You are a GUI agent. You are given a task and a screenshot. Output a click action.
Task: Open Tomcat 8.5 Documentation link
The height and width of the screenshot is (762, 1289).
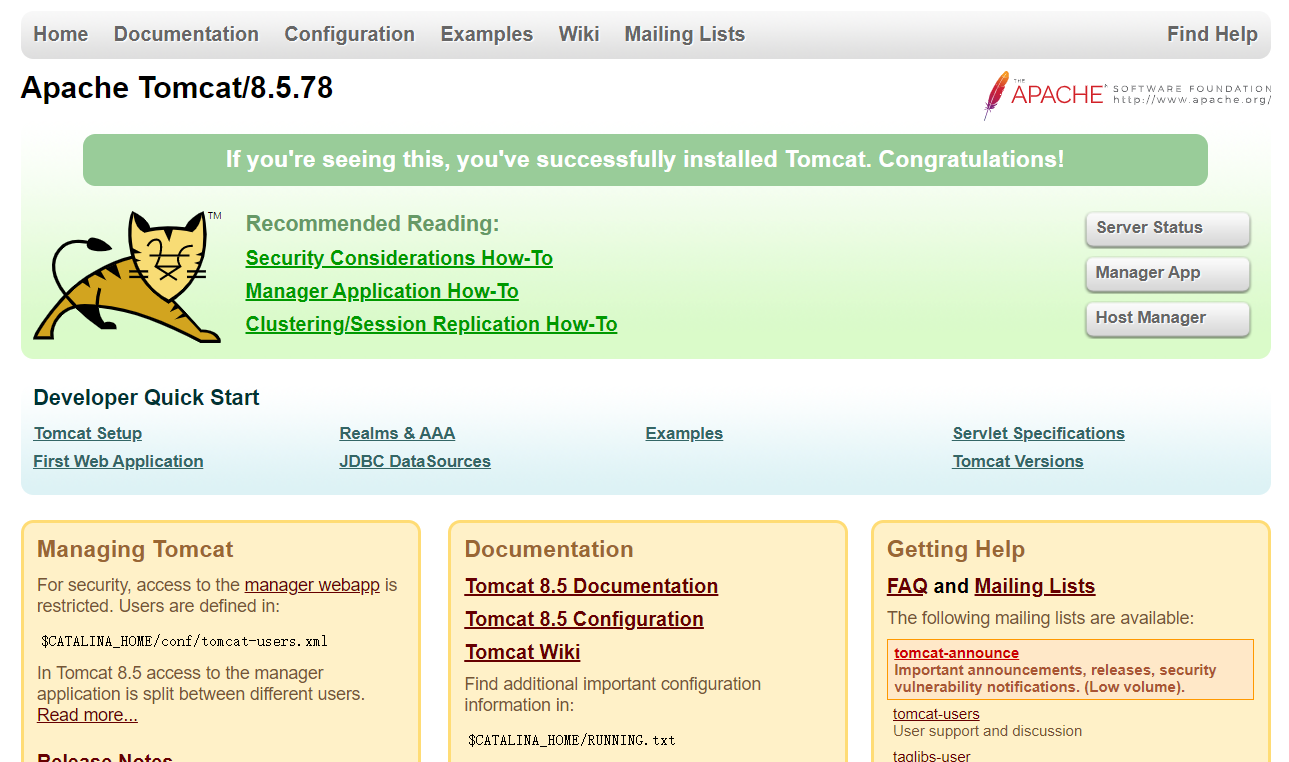pyautogui.click(x=591, y=586)
